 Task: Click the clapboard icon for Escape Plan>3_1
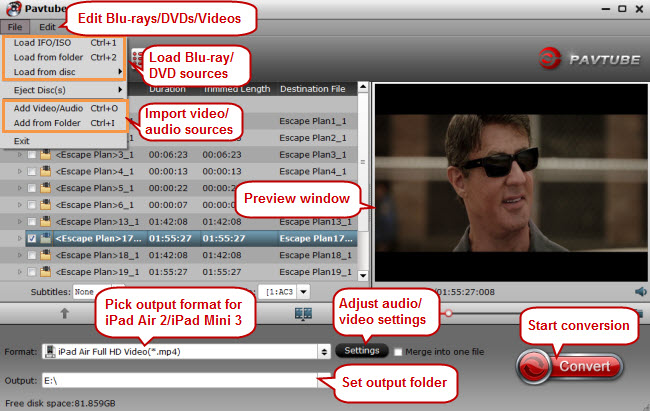click(x=46, y=155)
